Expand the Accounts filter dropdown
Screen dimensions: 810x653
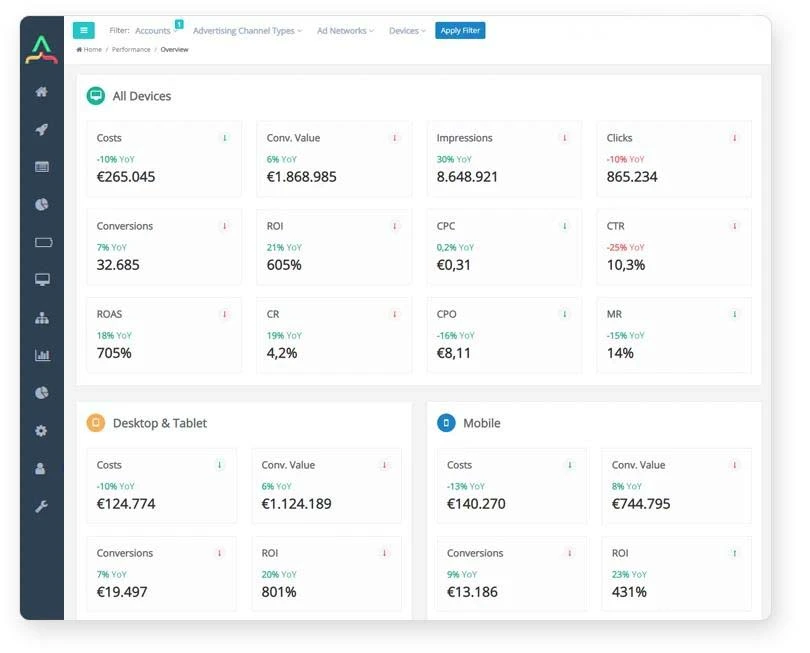[156, 31]
